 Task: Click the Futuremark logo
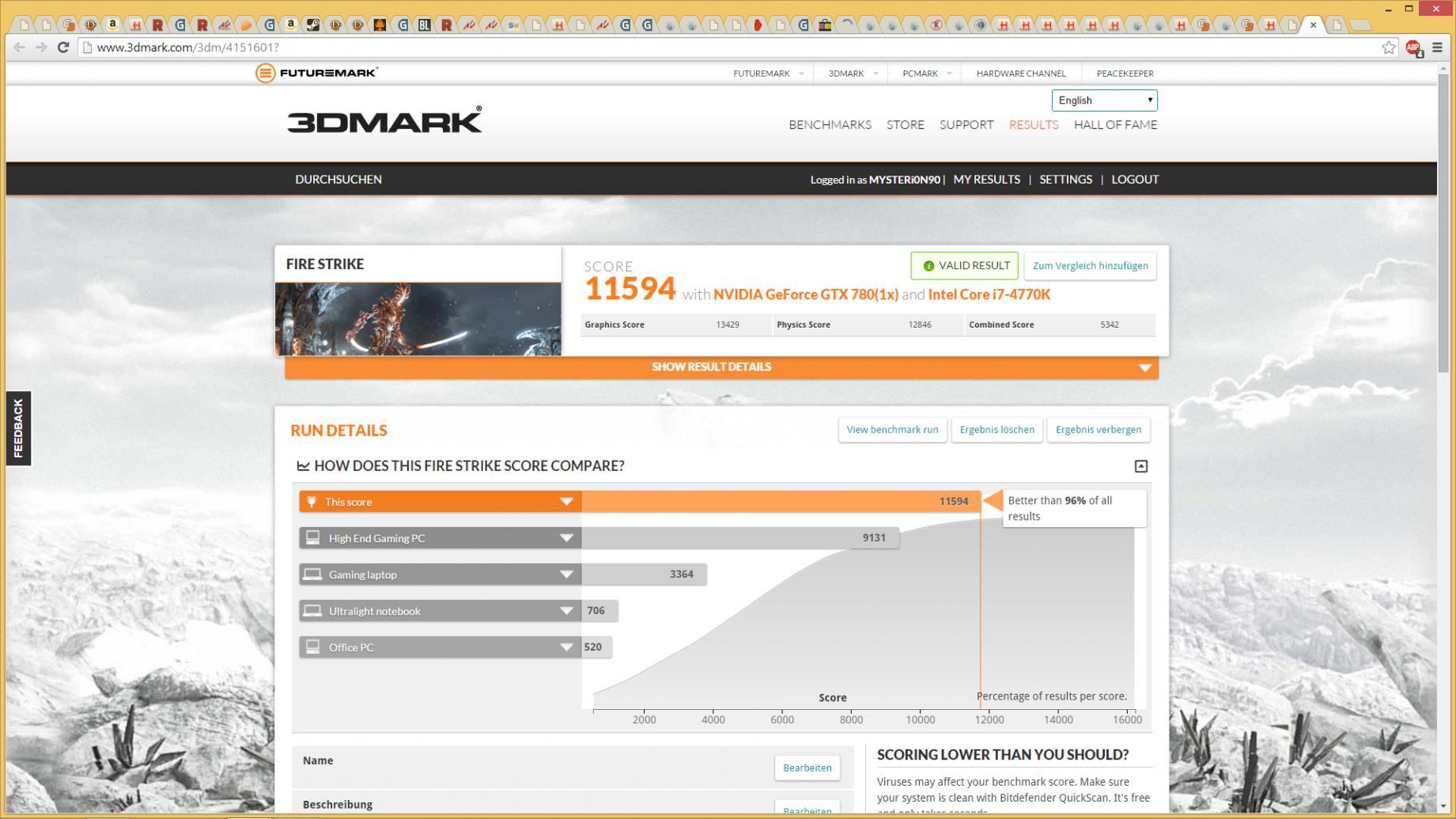(316, 73)
